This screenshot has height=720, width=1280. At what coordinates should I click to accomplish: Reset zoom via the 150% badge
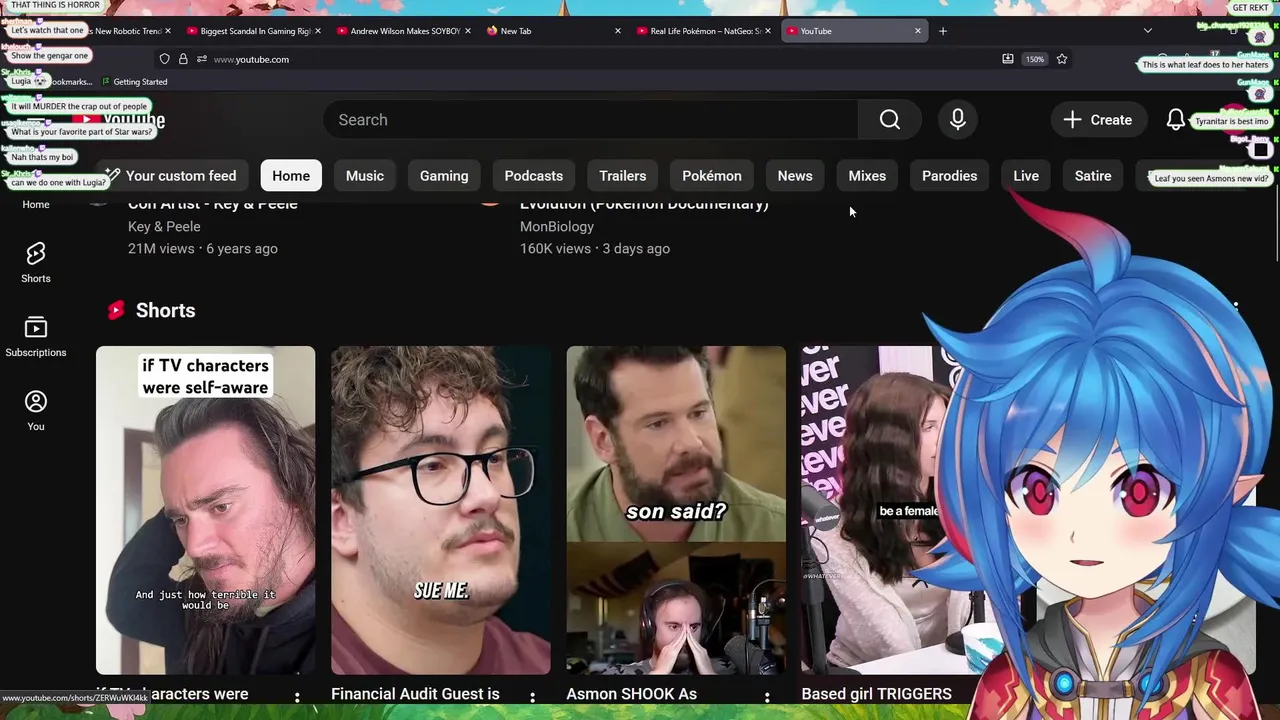1035,59
